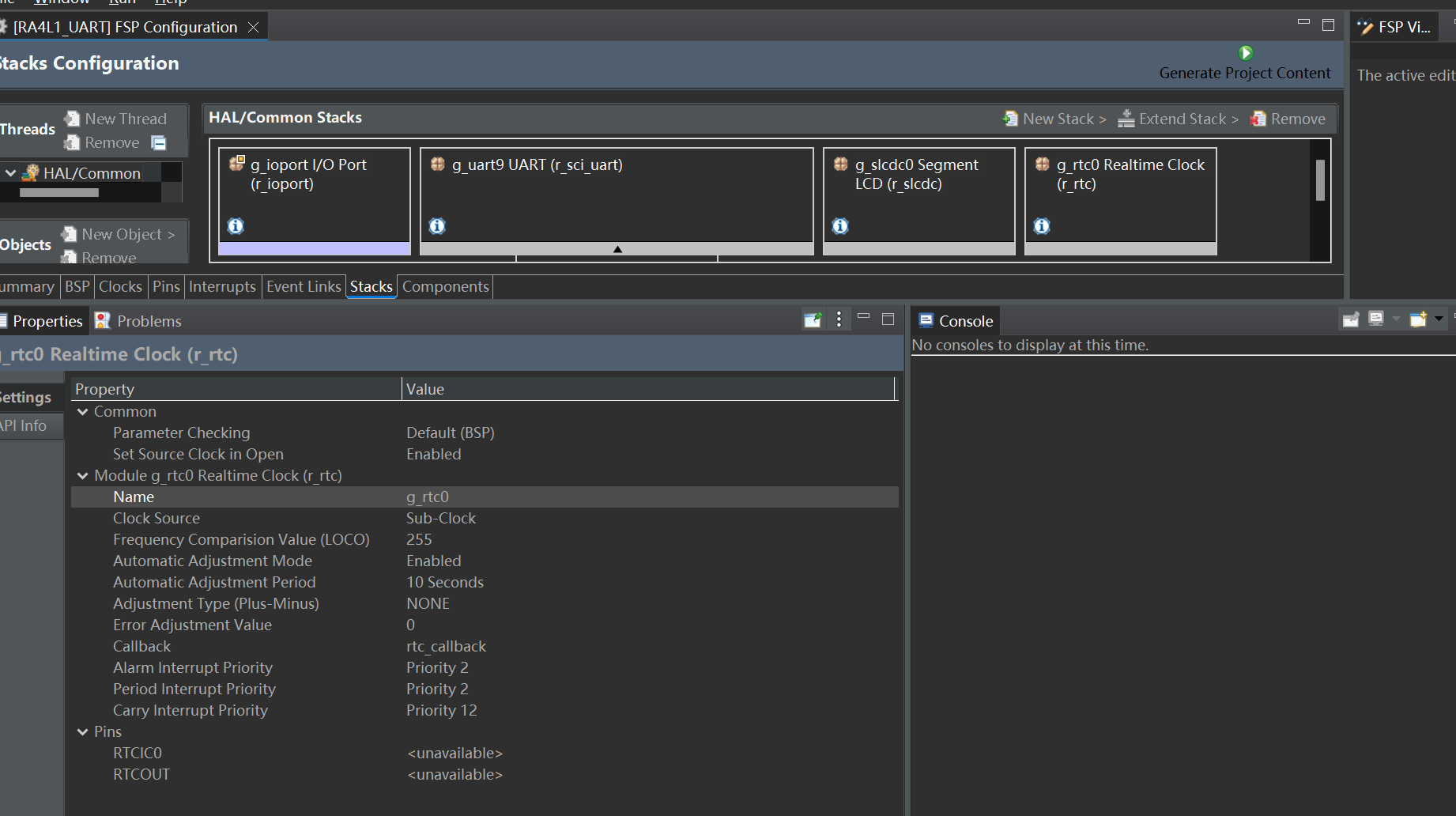
Task: Open the Stacks tab
Action: click(372, 286)
